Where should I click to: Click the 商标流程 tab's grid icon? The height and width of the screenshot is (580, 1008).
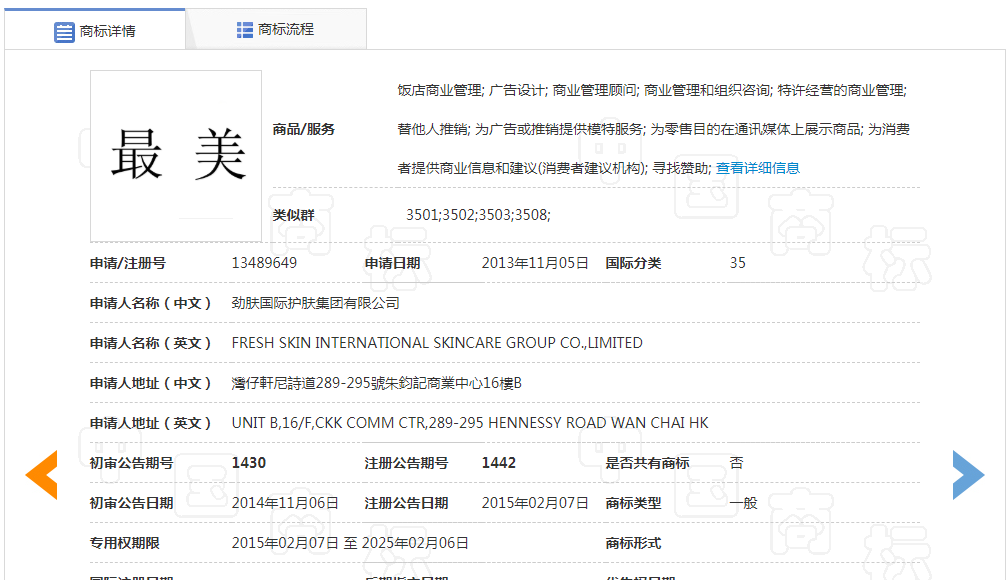[245, 30]
